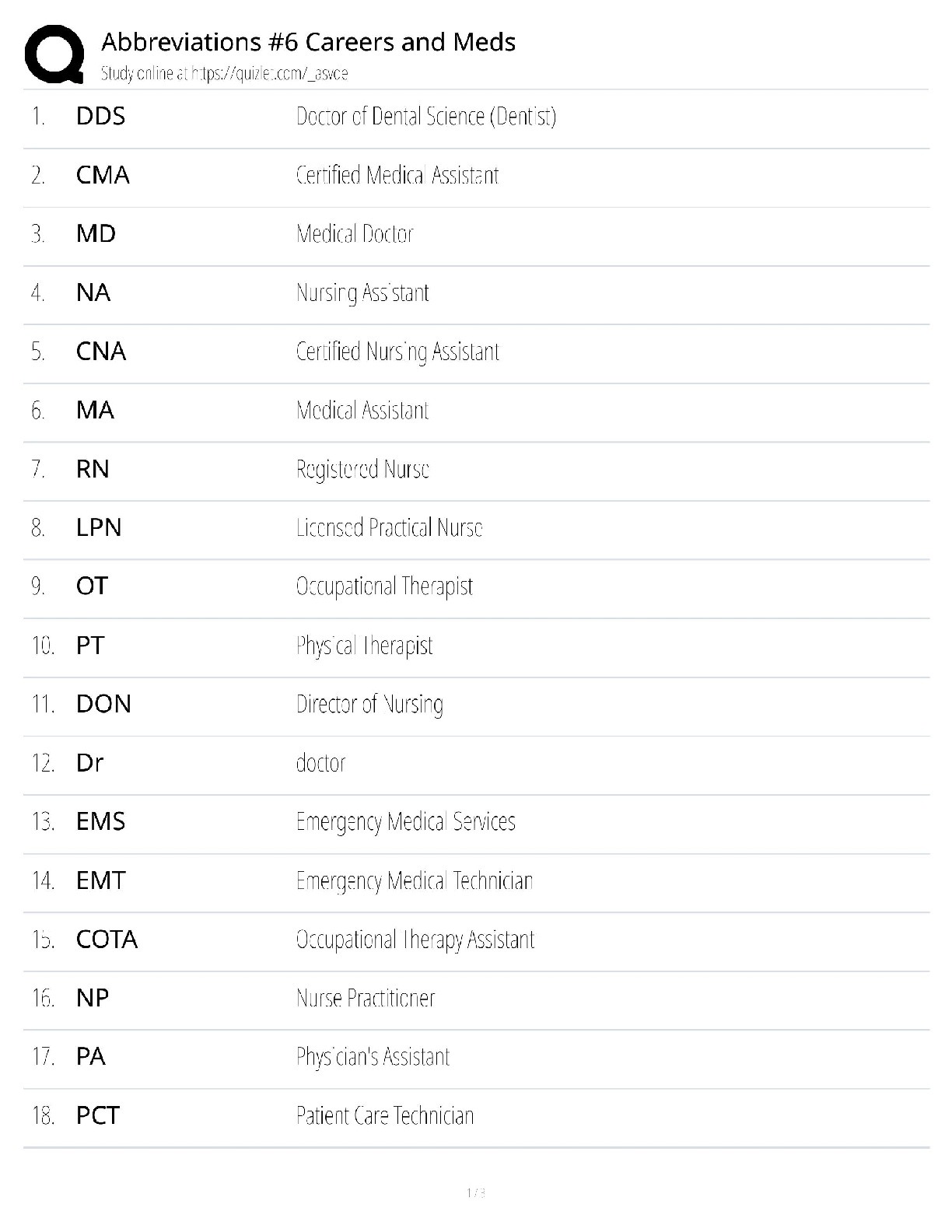
Task: Click the EMS term
Action: (100, 821)
